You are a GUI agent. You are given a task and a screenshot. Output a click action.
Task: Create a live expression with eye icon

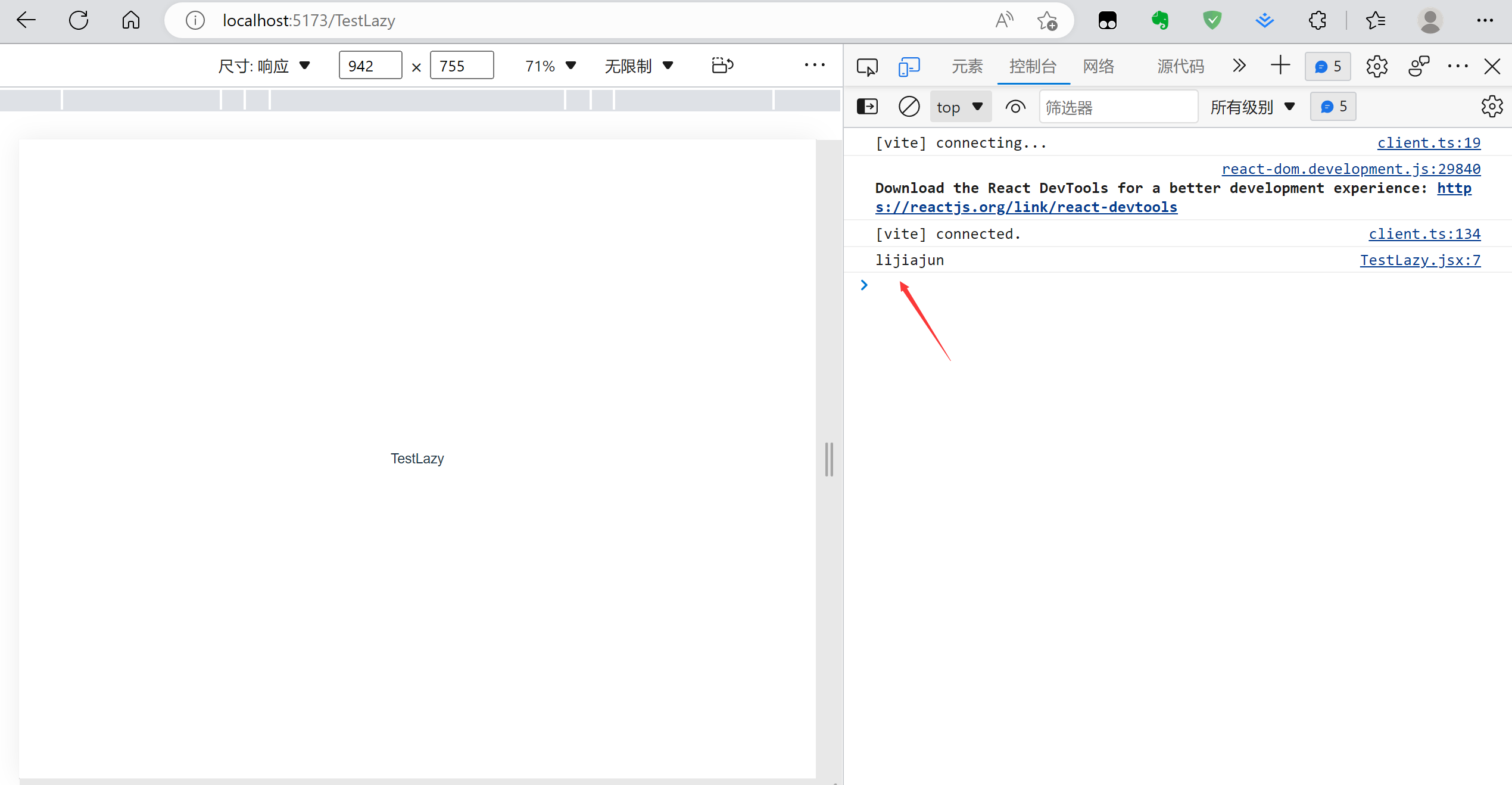click(1015, 107)
